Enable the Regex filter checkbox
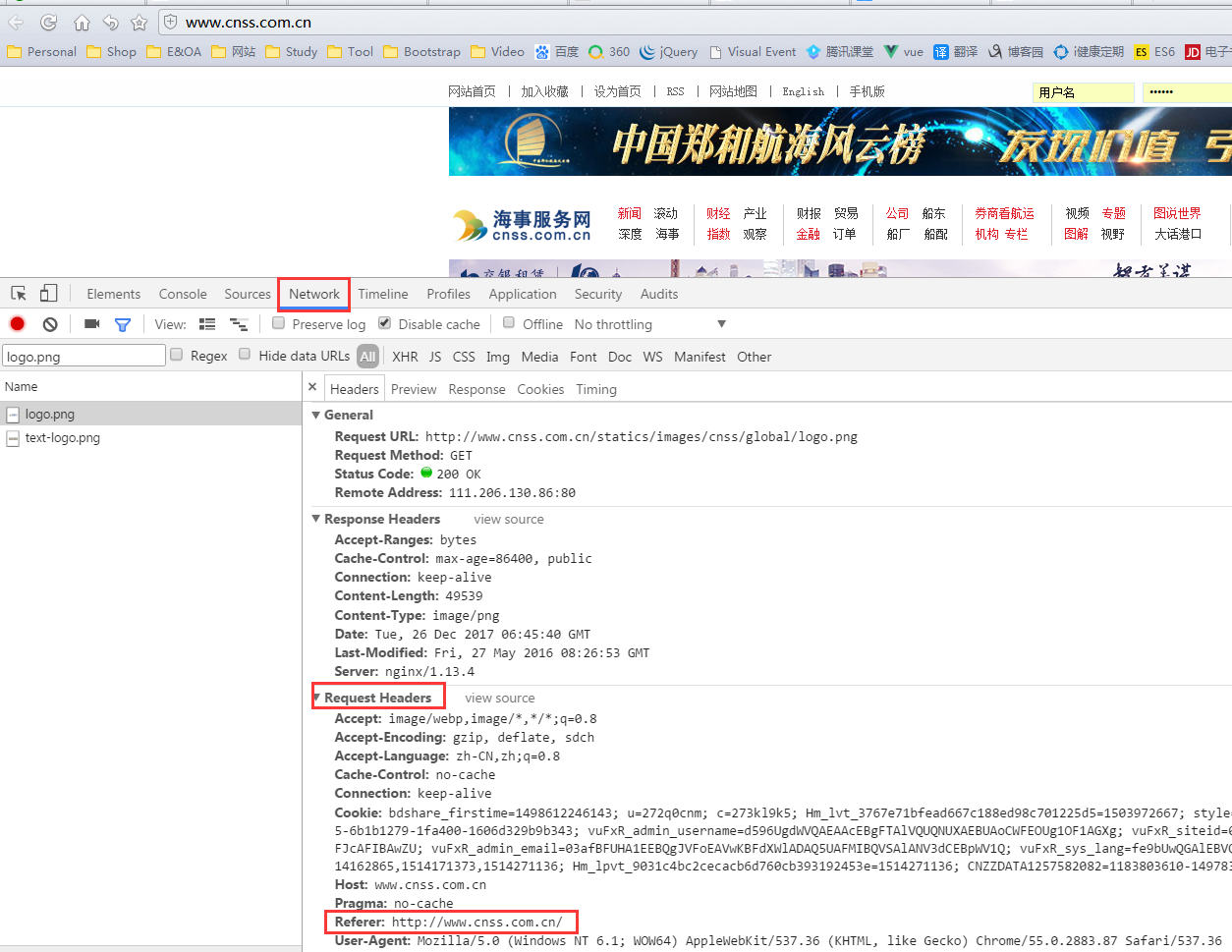Viewport: 1232px width, 952px height. coord(177,355)
